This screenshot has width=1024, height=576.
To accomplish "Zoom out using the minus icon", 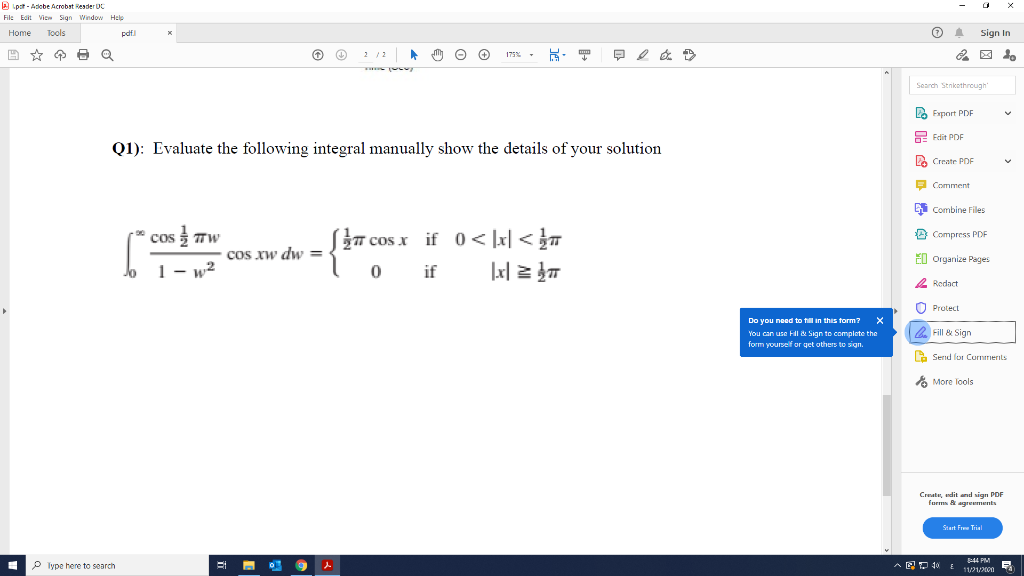I will [460, 55].
